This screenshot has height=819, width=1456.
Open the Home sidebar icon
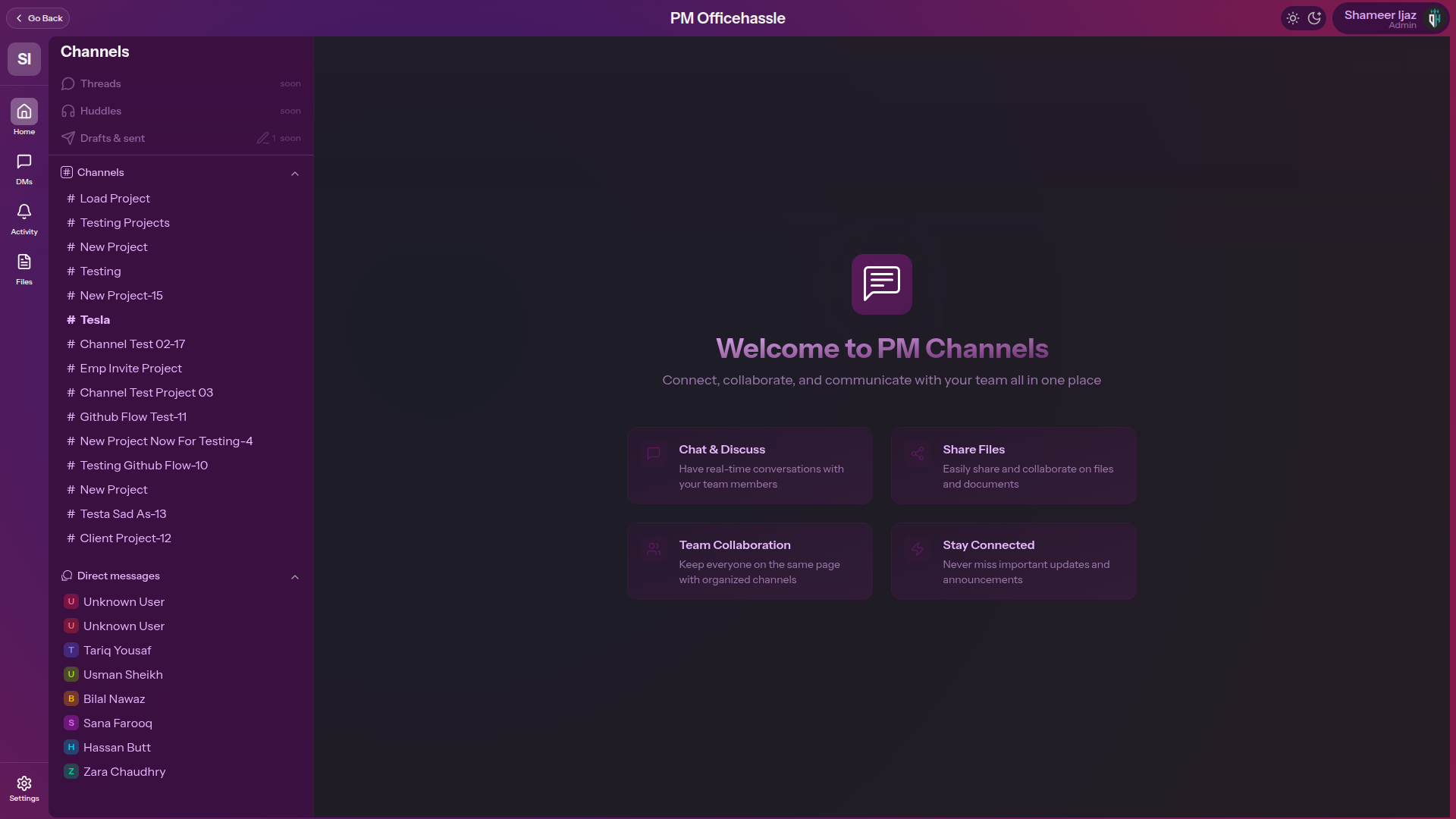(24, 111)
